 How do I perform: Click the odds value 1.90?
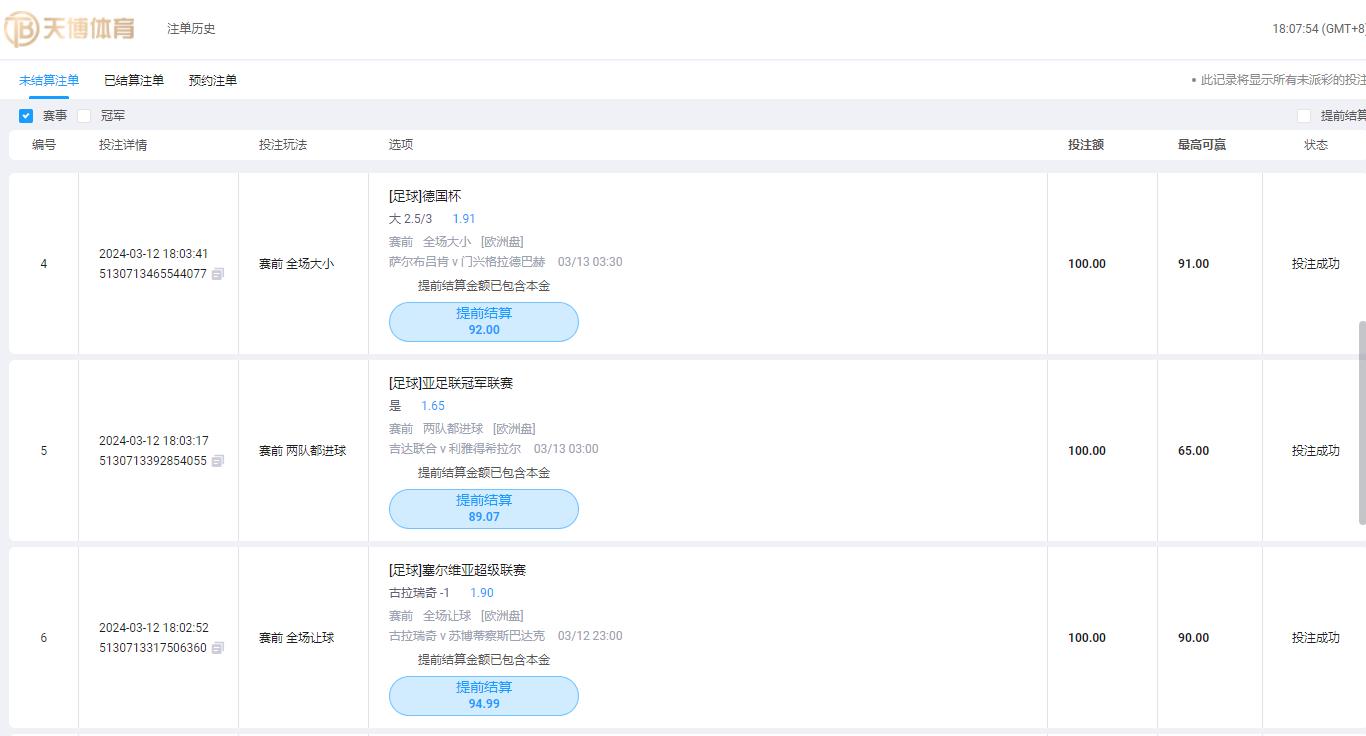point(482,593)
